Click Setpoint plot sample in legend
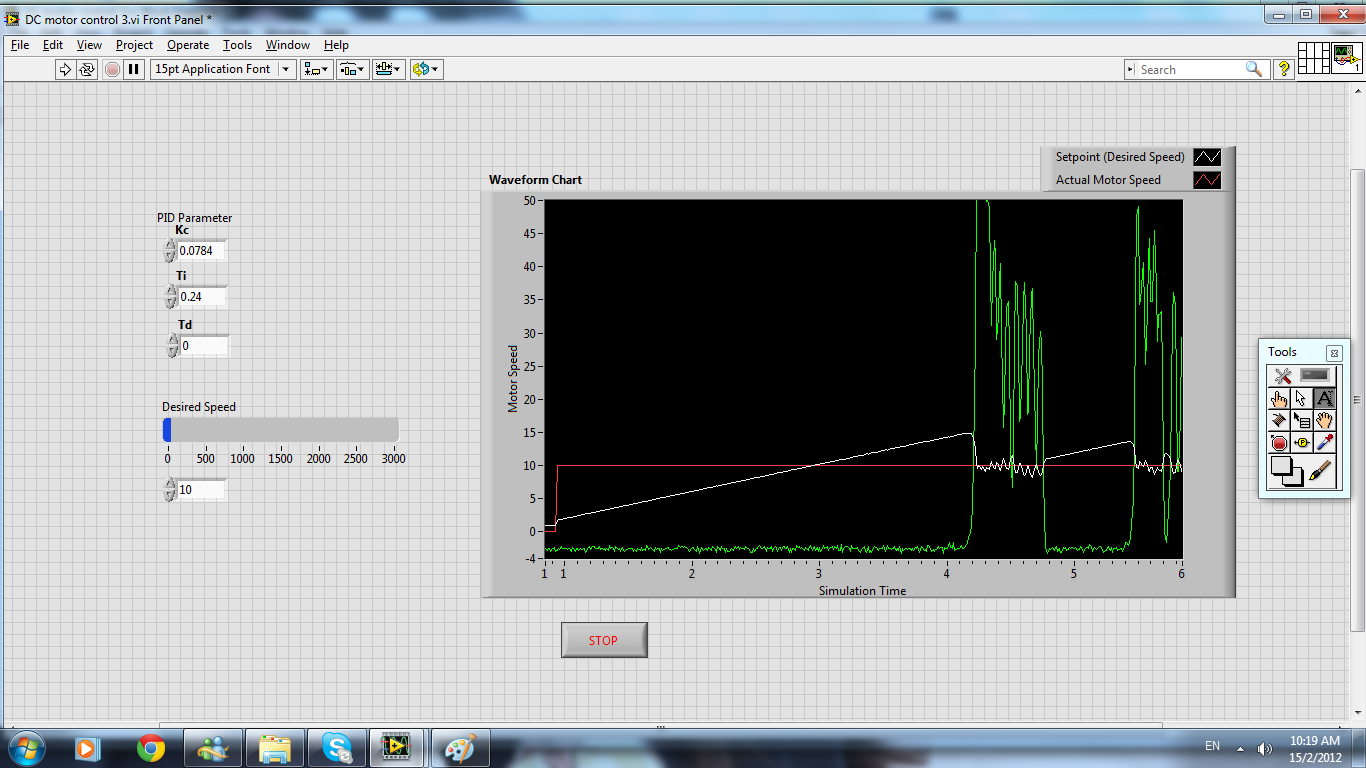Viewport: 1366px width, 768px height. [x=1207, y=157]
